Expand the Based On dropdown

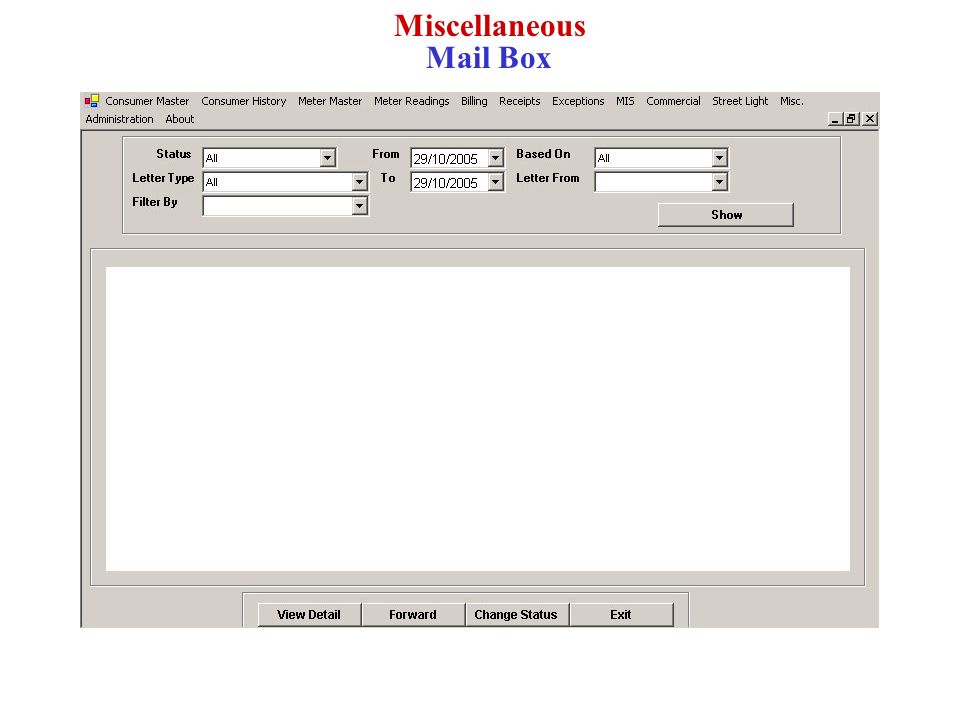(719, 158)
